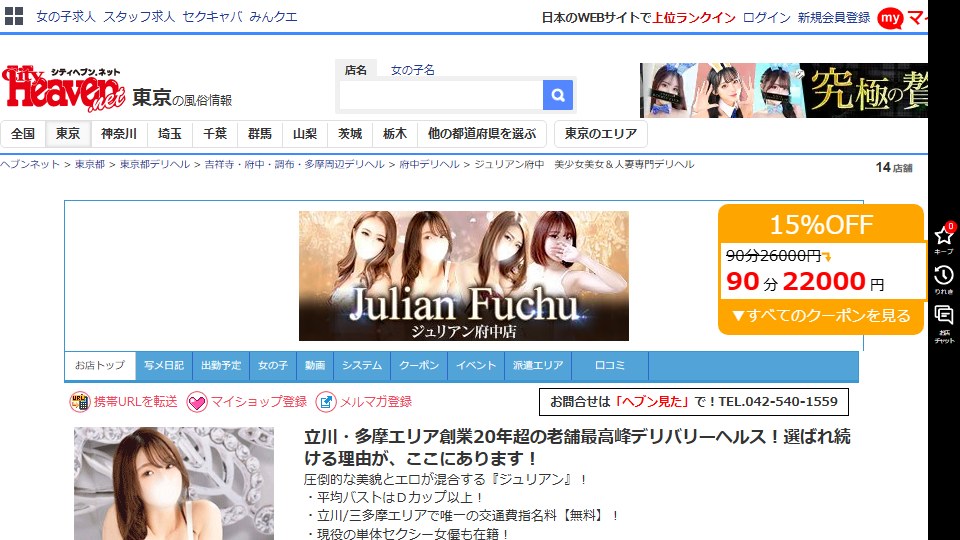The image size is (960, 540).
Task: Open 口コミ shop tab
Action: 610,366
